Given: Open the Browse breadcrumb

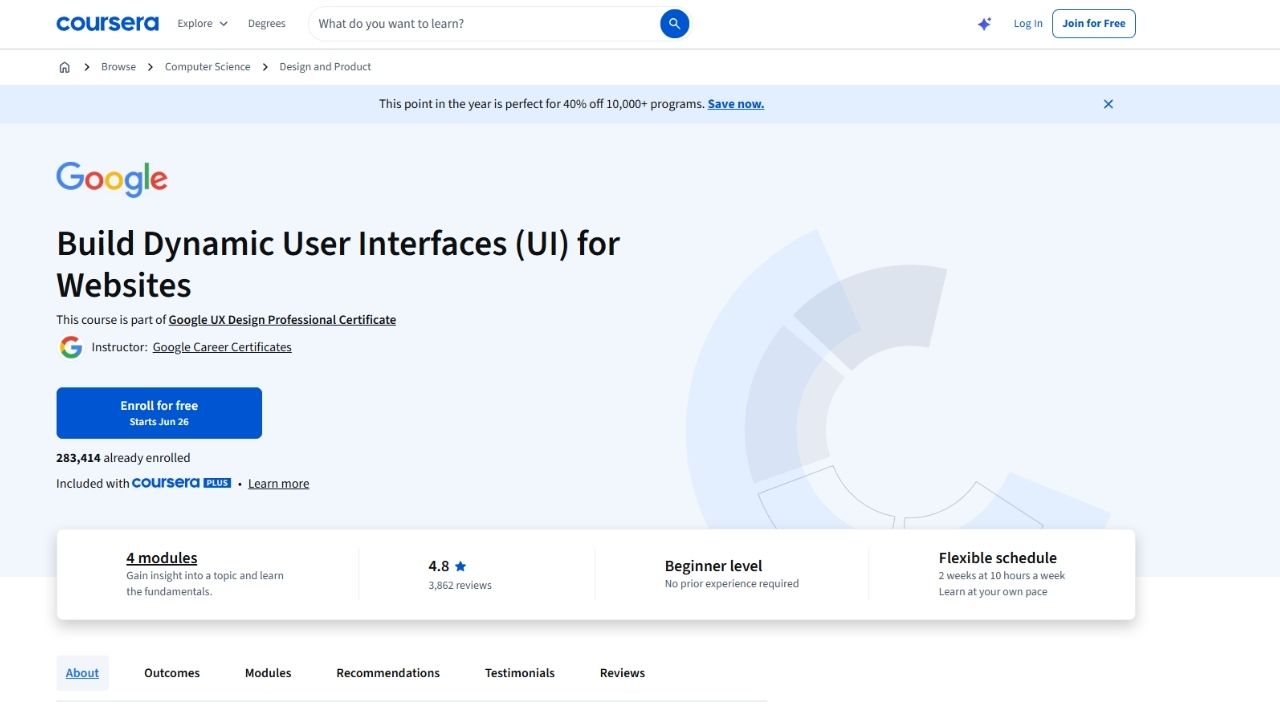Looking at the screenshot, I should pos(118,67).
